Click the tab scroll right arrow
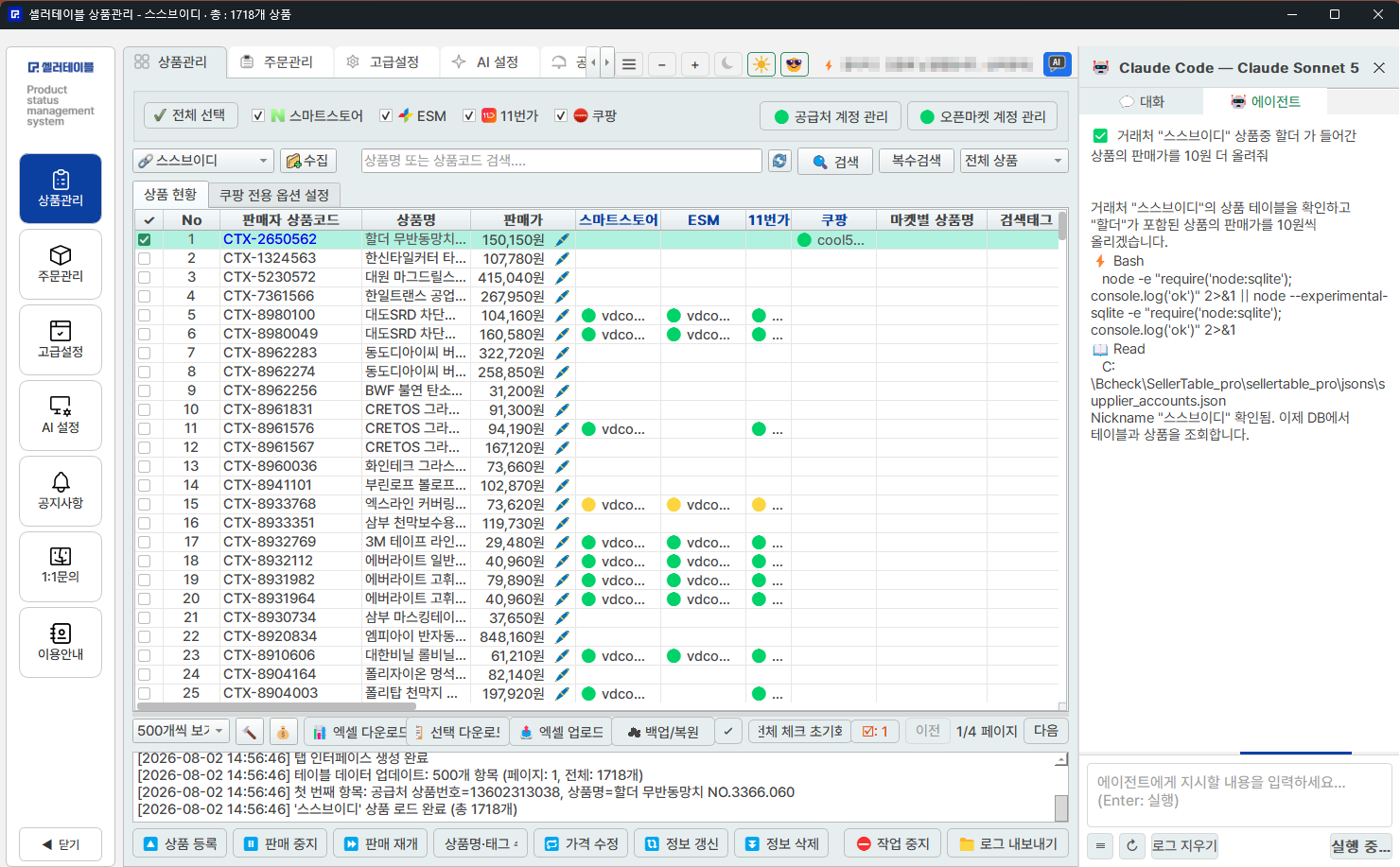 click(606, 63)
